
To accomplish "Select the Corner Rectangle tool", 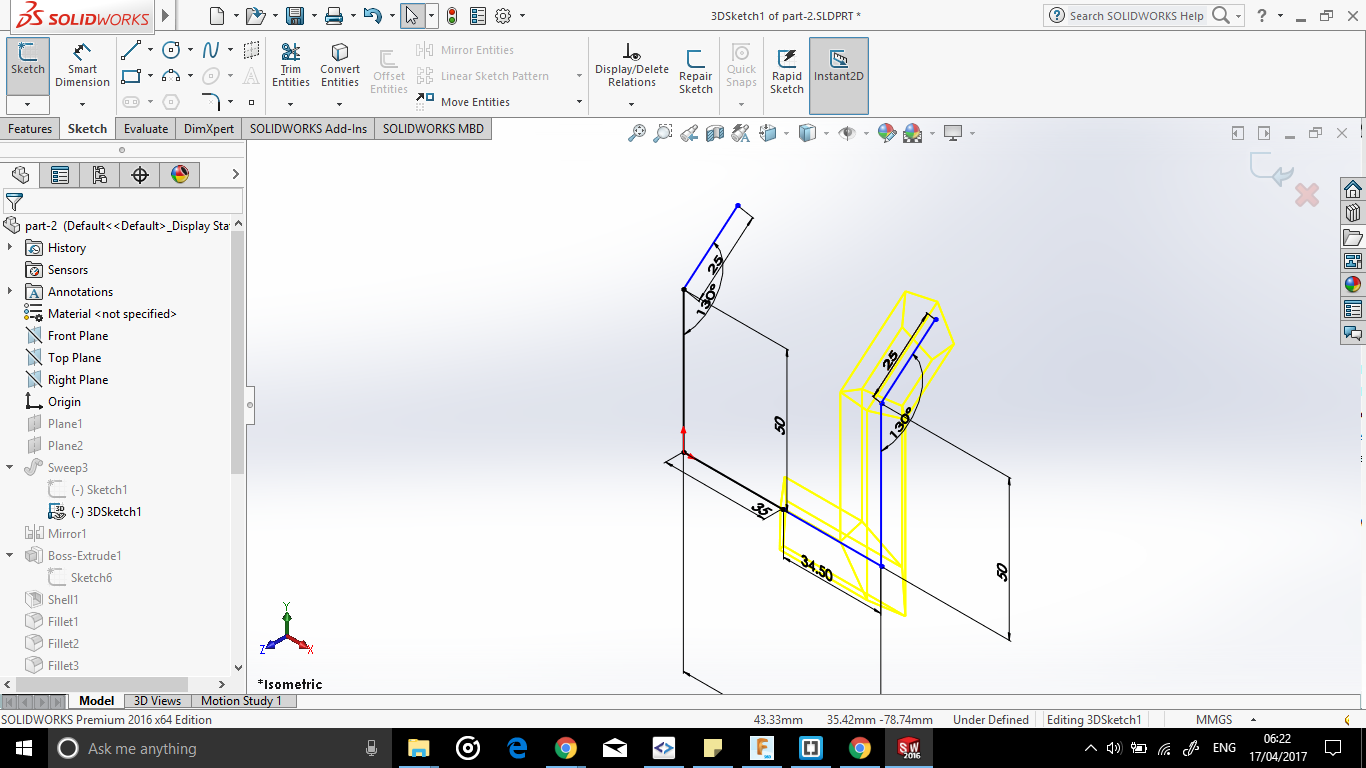I will [x=130, y=76].
